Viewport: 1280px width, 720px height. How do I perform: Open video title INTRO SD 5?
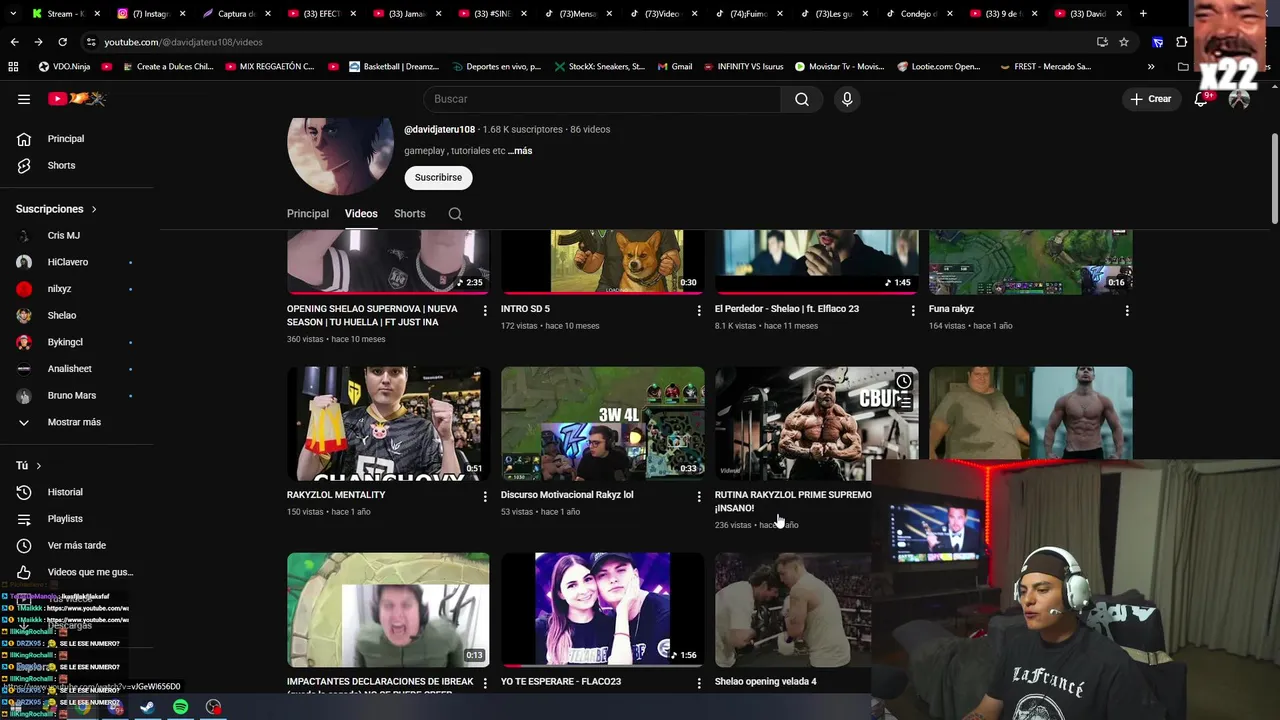525,309
